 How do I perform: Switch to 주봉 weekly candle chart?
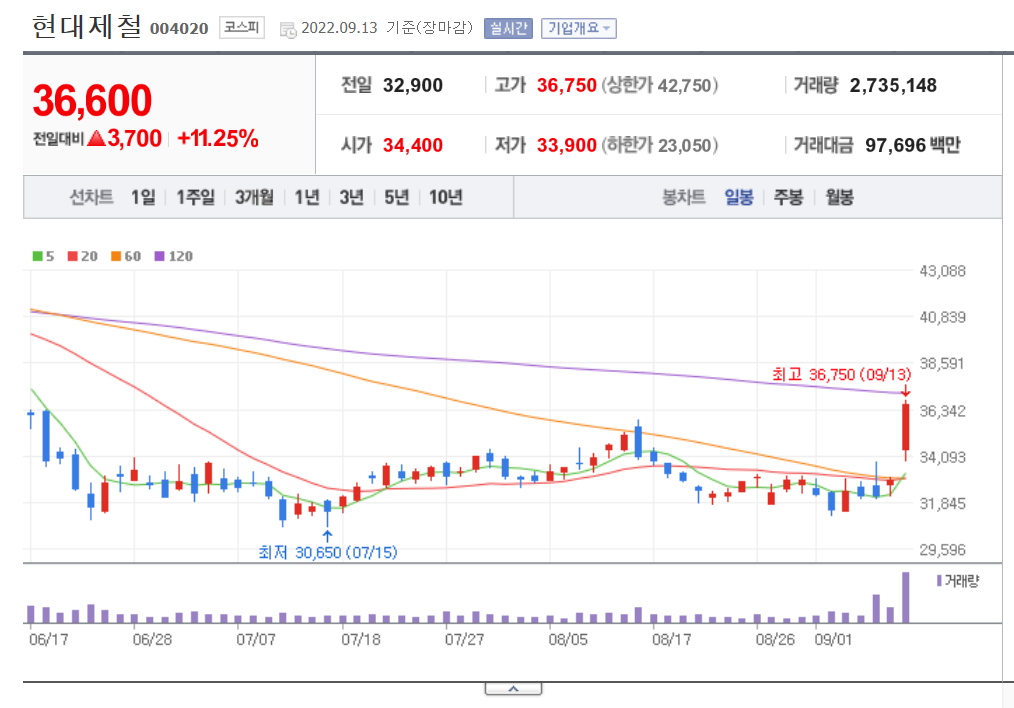coord(788,197)
